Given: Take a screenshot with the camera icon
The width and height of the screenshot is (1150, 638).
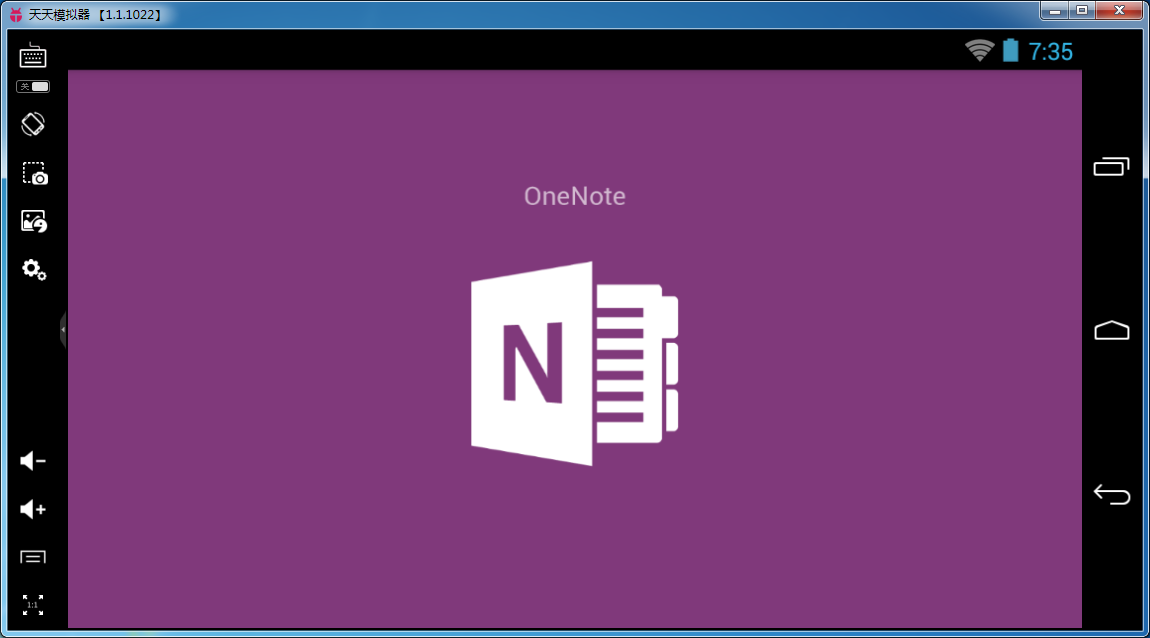Looking at the screenshot, I should point(33,173).
